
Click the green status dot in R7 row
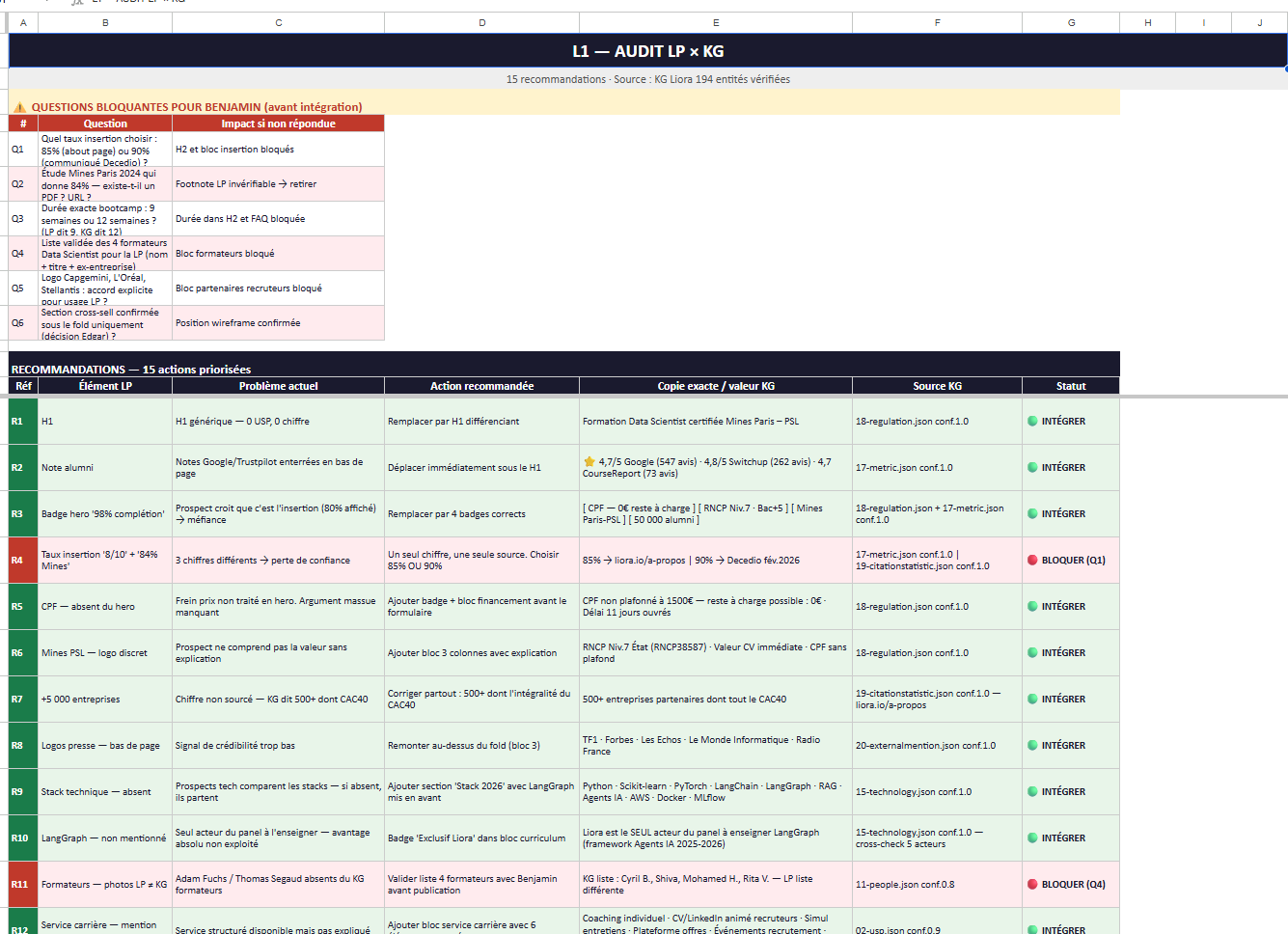coord(1032,699)
